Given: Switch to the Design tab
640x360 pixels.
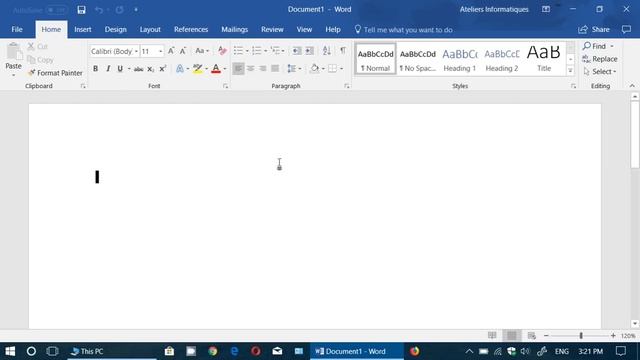Looking at the screenshot, I should click(116, 29).
